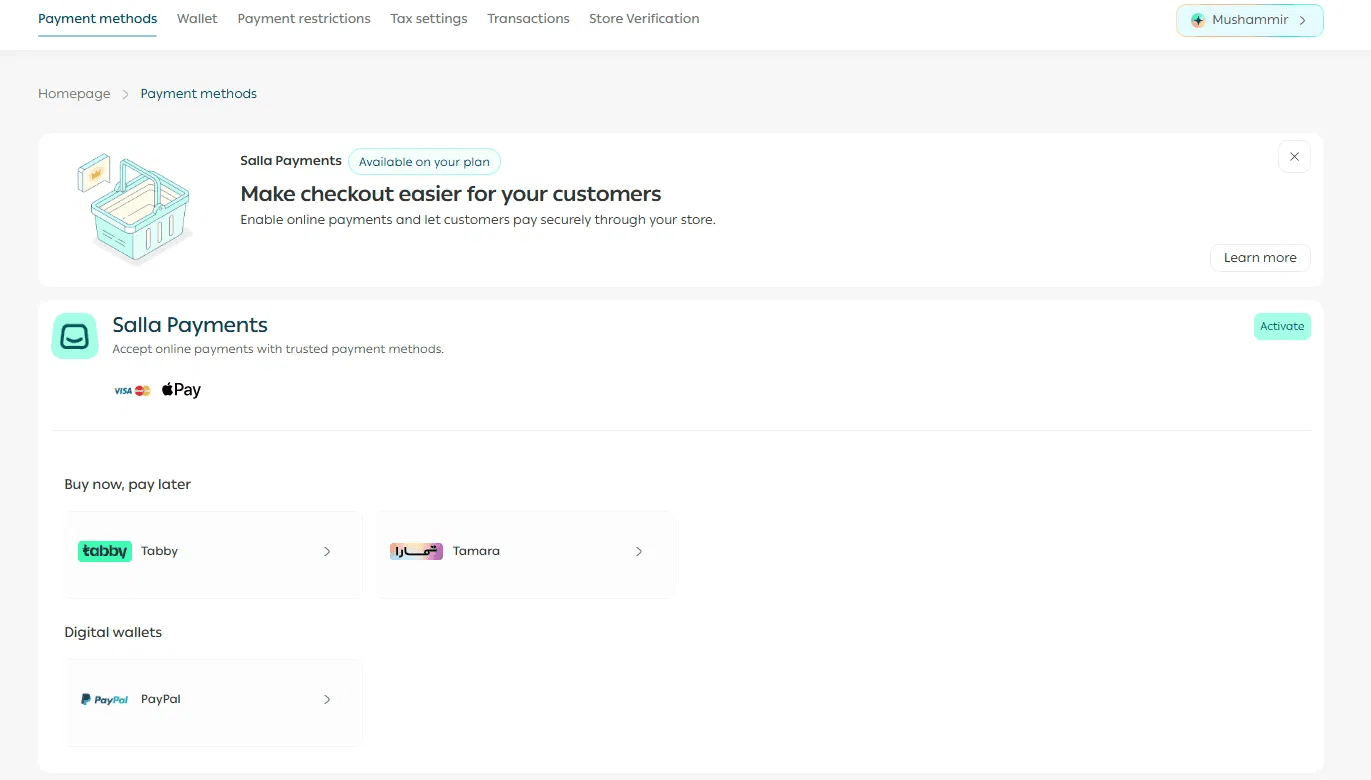Expand the PayPal option chevron
Screen dimensions: 1371x780
(x=327, y=699)
